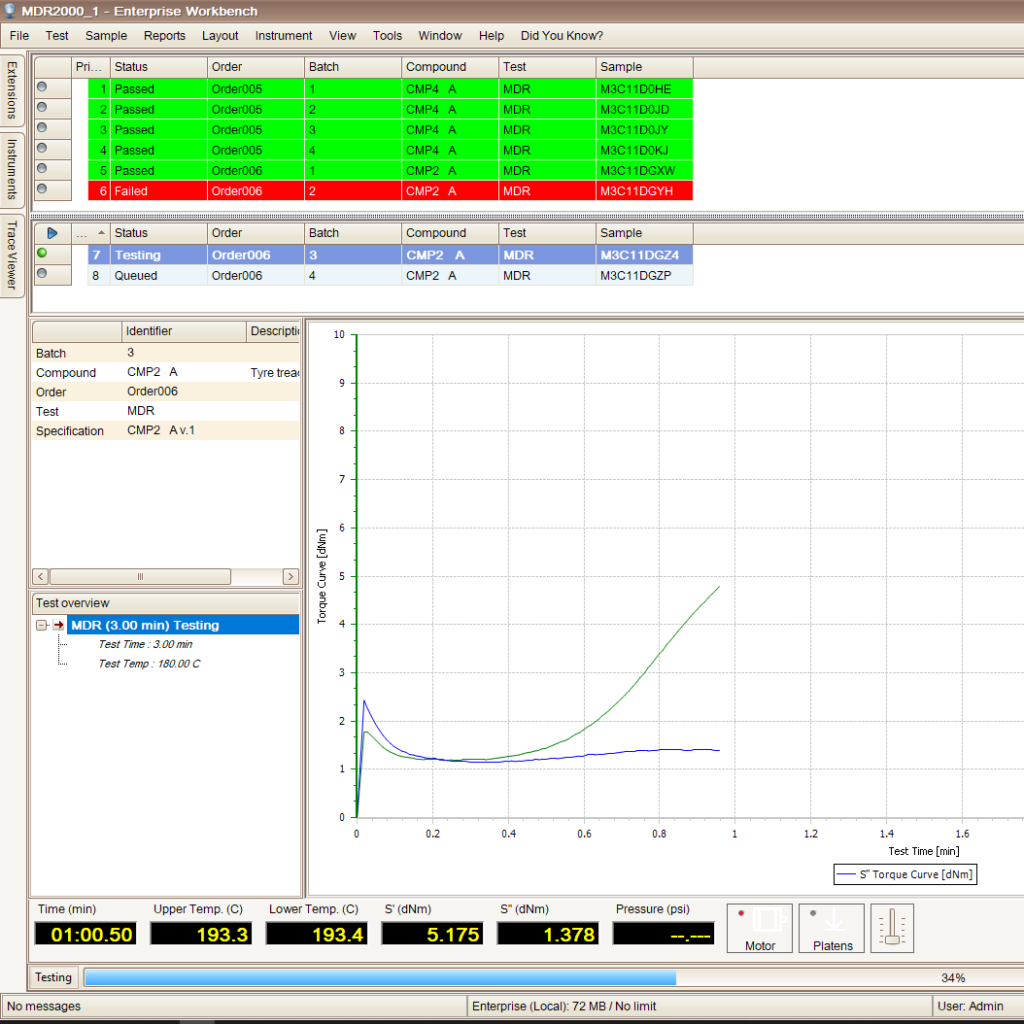Open the Instrument menu
The width and height of the screenshot is (1024, 1024).
(x=283, y=35)
